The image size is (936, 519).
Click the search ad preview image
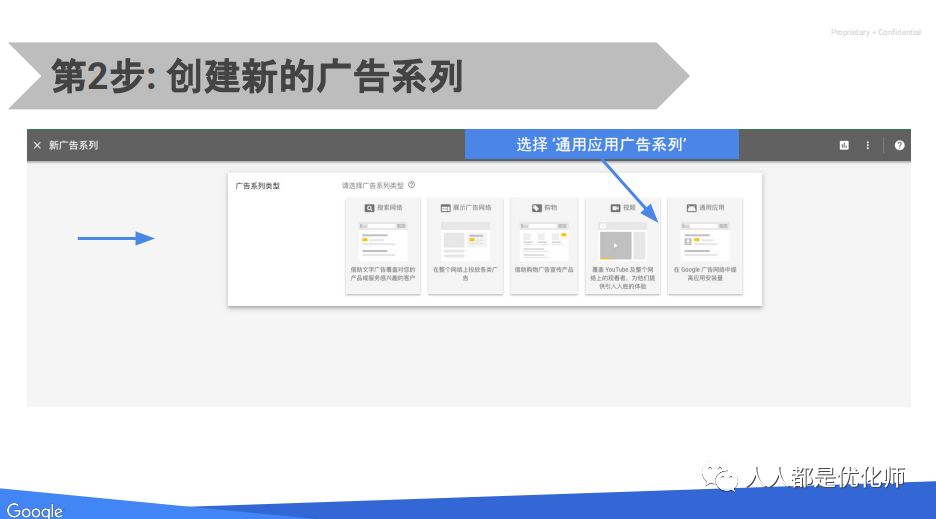[x=383, y=241]
